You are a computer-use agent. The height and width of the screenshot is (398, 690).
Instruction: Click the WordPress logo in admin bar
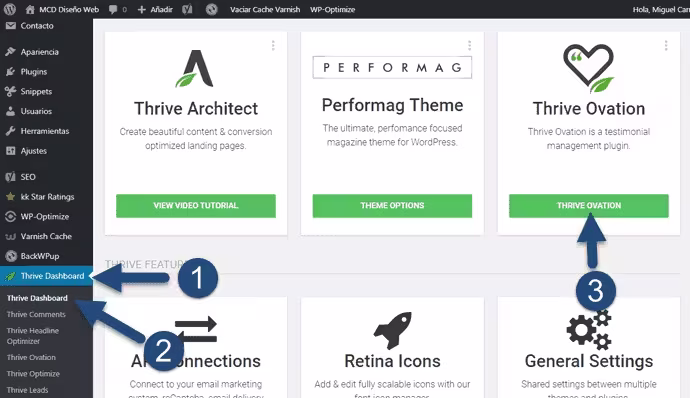[x=10, y=9]
